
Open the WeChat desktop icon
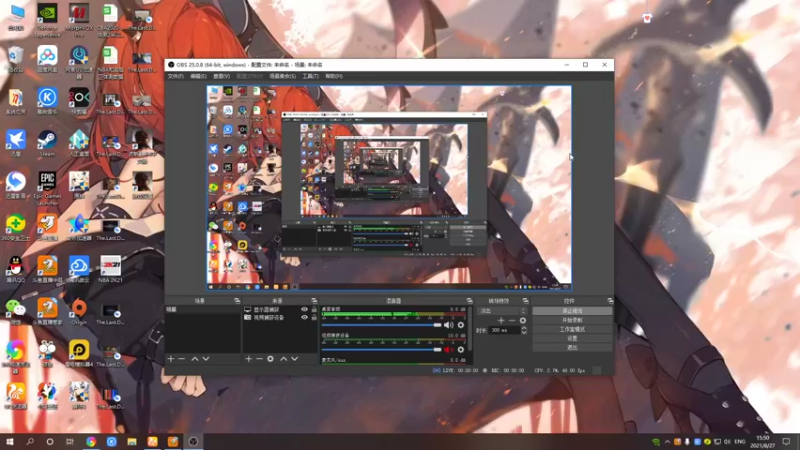[x=16, y=311]
